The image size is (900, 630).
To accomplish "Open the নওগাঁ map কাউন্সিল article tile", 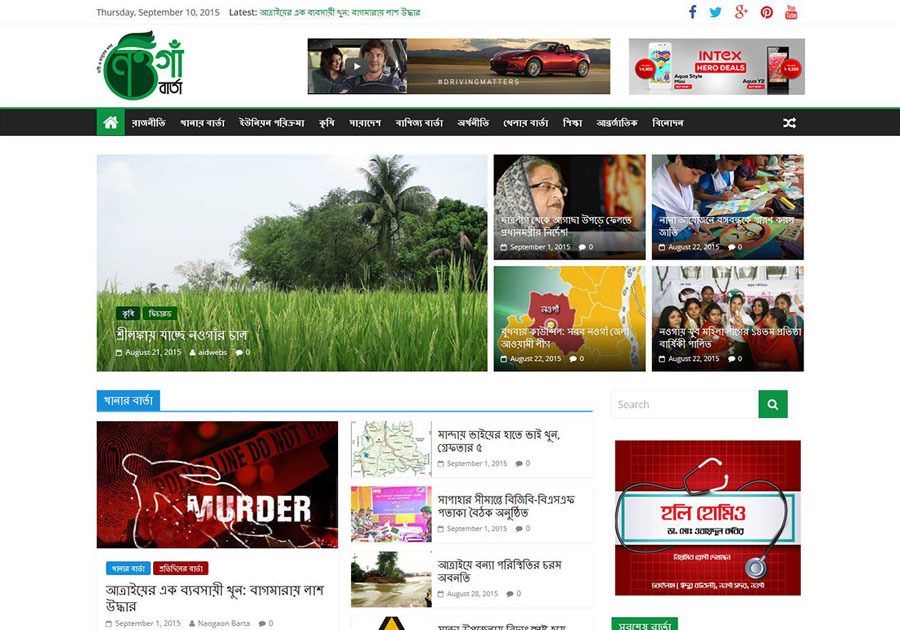I will (x=569, y=318).
